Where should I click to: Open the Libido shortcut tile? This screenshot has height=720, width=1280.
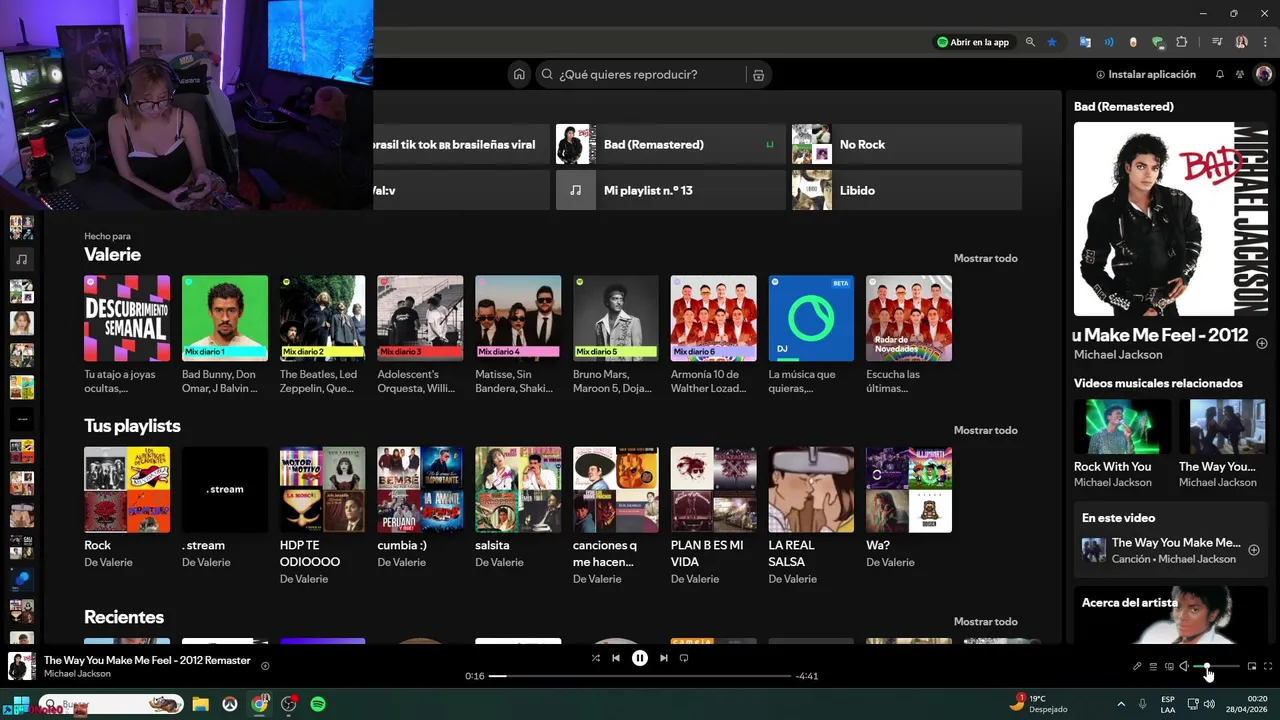(906, 190)
